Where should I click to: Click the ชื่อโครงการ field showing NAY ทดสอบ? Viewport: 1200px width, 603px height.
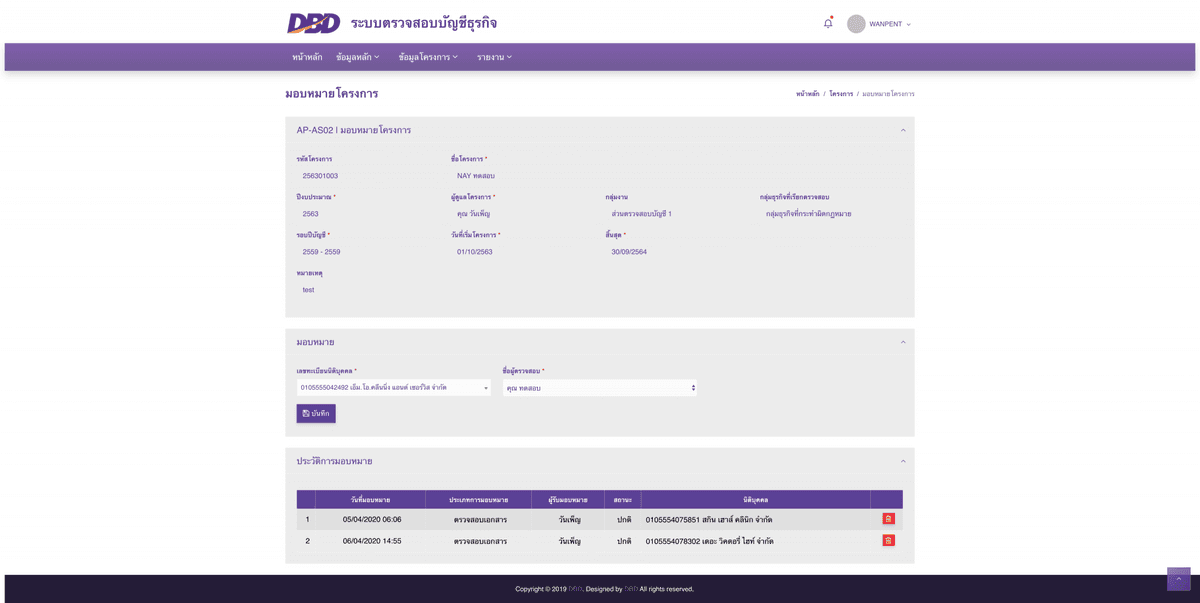coord(677,176)
